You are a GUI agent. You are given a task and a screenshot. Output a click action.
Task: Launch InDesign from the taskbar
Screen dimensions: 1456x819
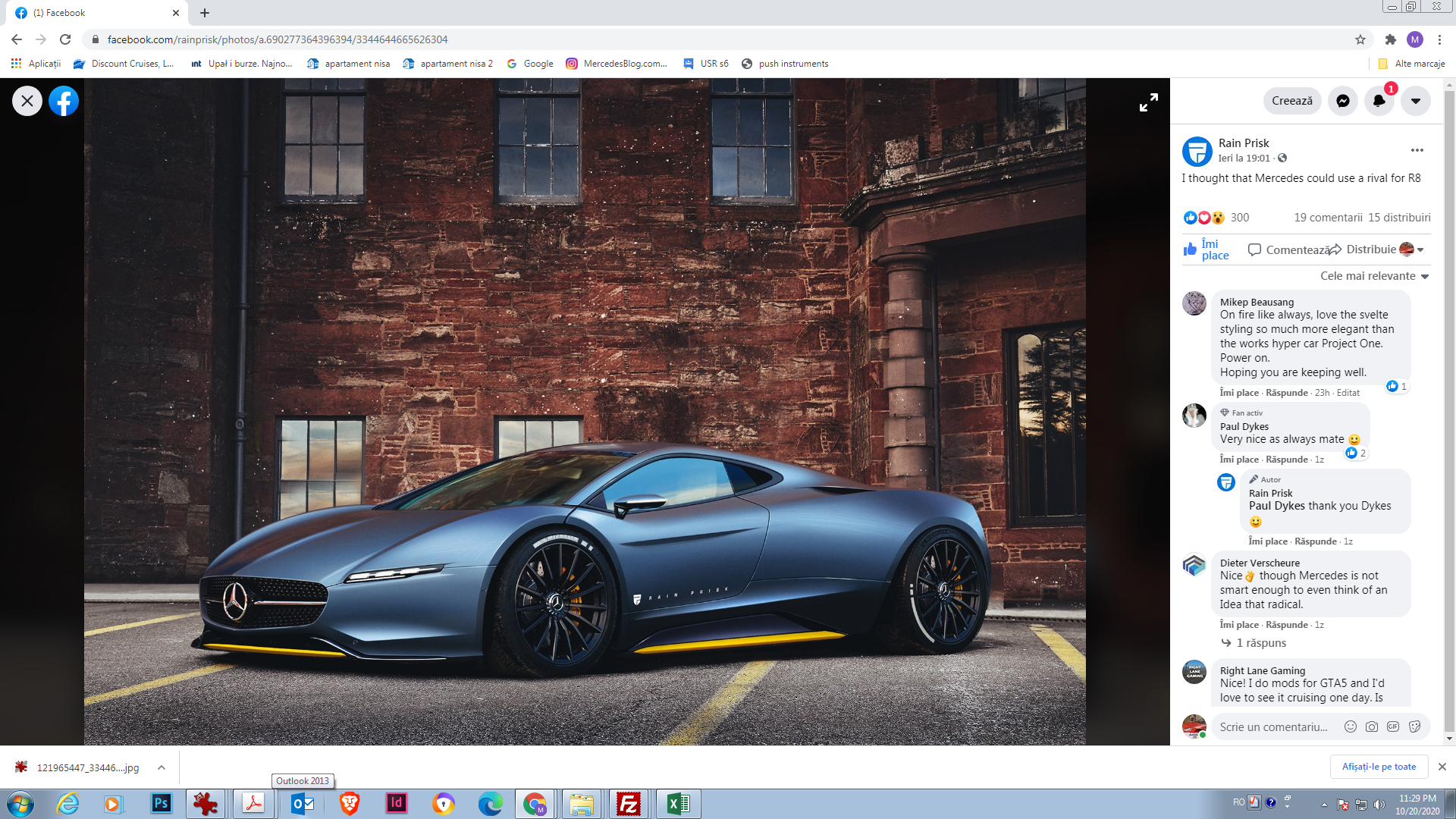pos(396,803)
